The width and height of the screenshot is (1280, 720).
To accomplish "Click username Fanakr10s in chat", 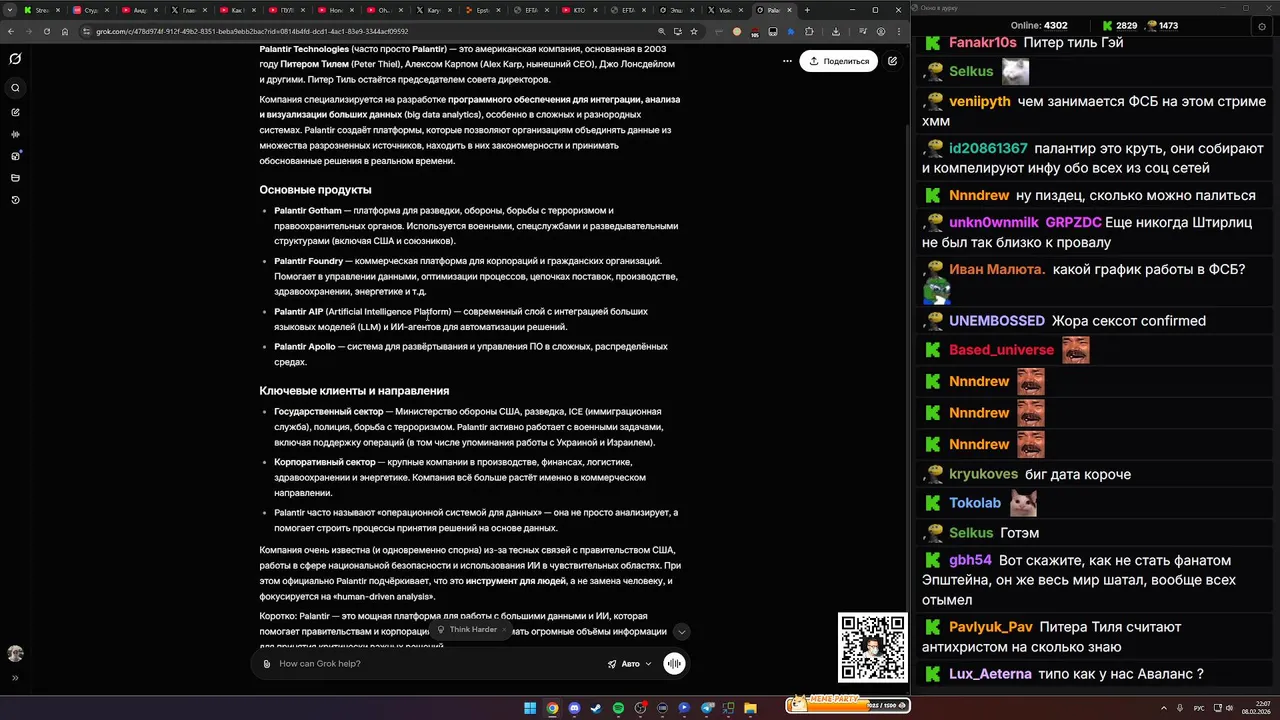I will pyautogui.click(x=982, y=43).
